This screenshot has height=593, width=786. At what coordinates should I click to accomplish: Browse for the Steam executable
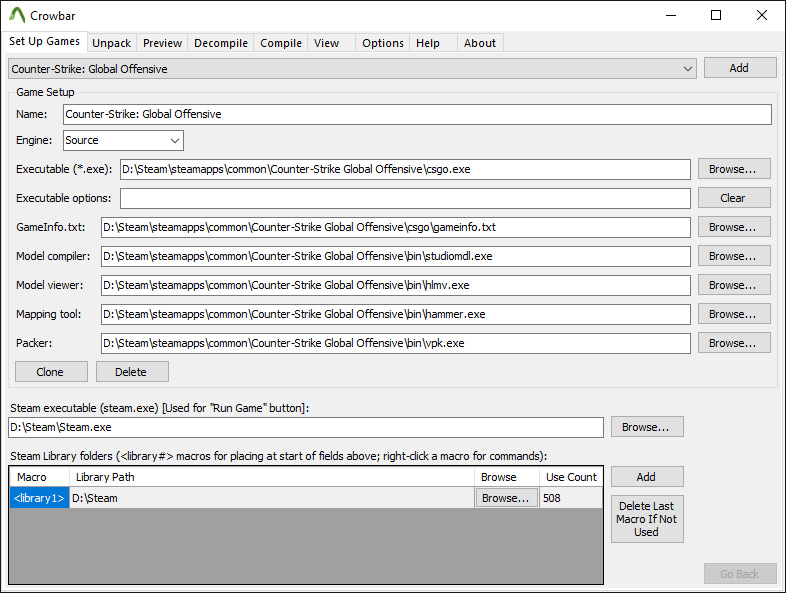[647, 427]
